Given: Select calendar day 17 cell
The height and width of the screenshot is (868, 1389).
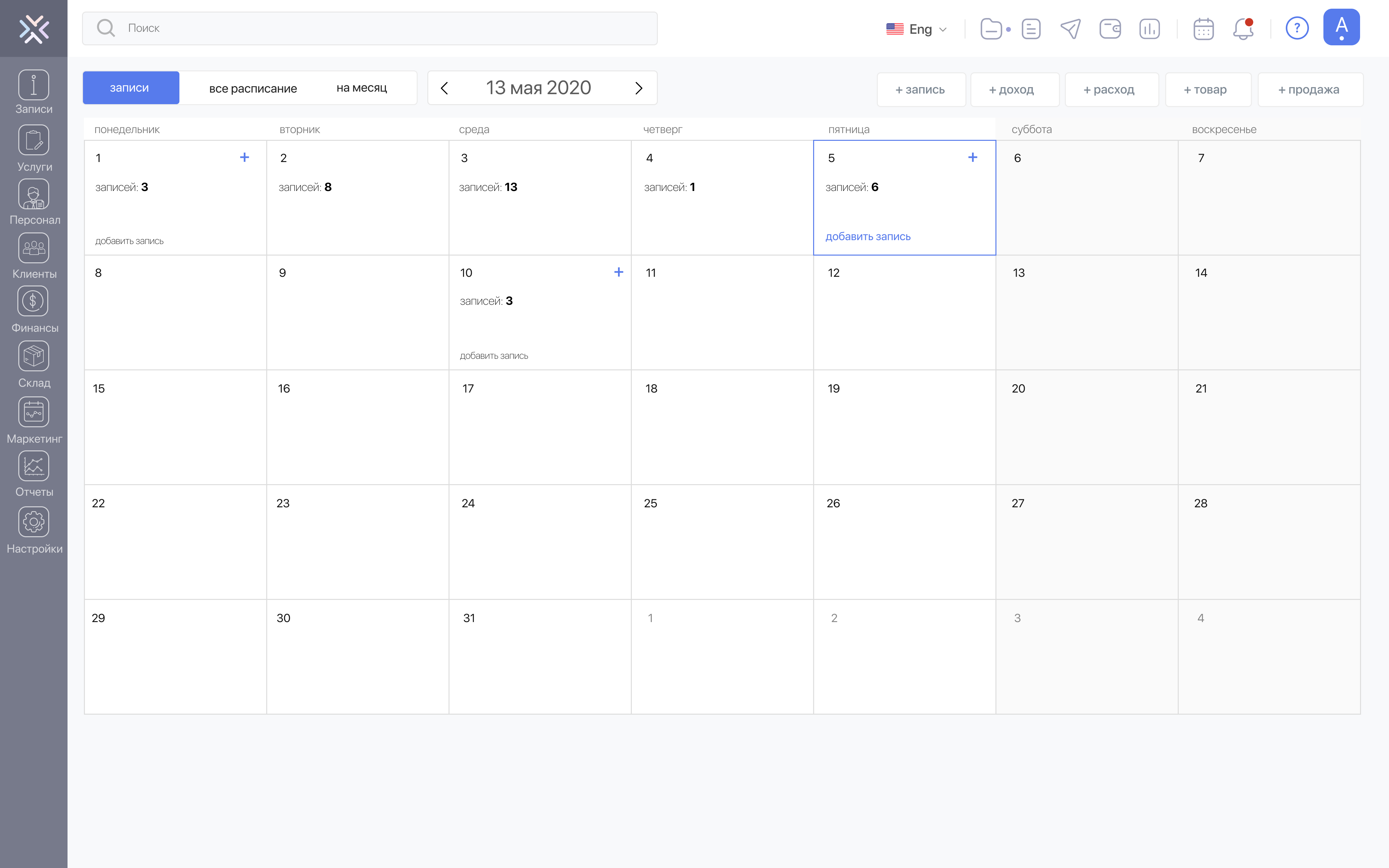Looking at the screenshot, I should [540, 427].
